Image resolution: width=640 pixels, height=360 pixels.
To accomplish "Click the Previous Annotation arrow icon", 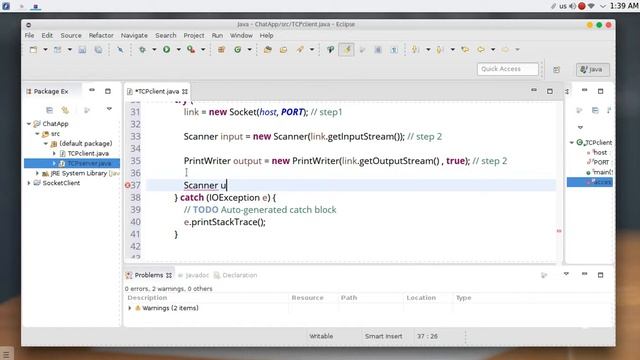I will 440,50.
